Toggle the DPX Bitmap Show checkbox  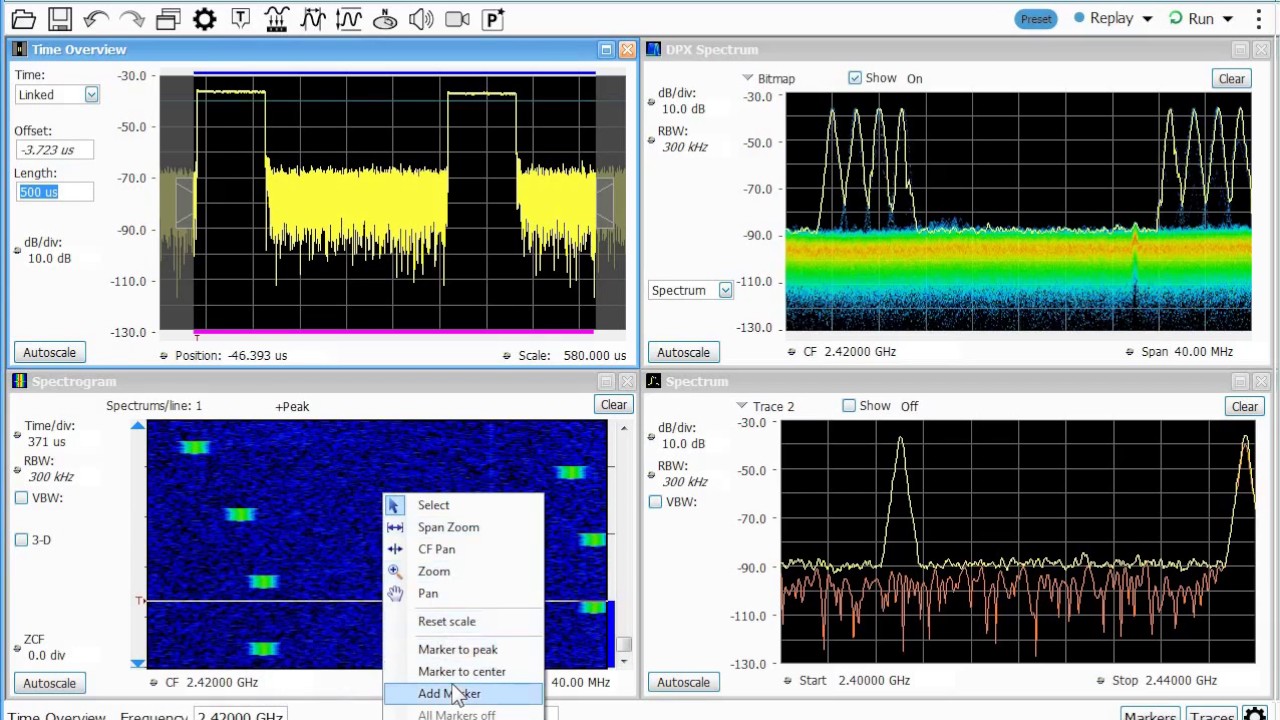coord(855,78)
